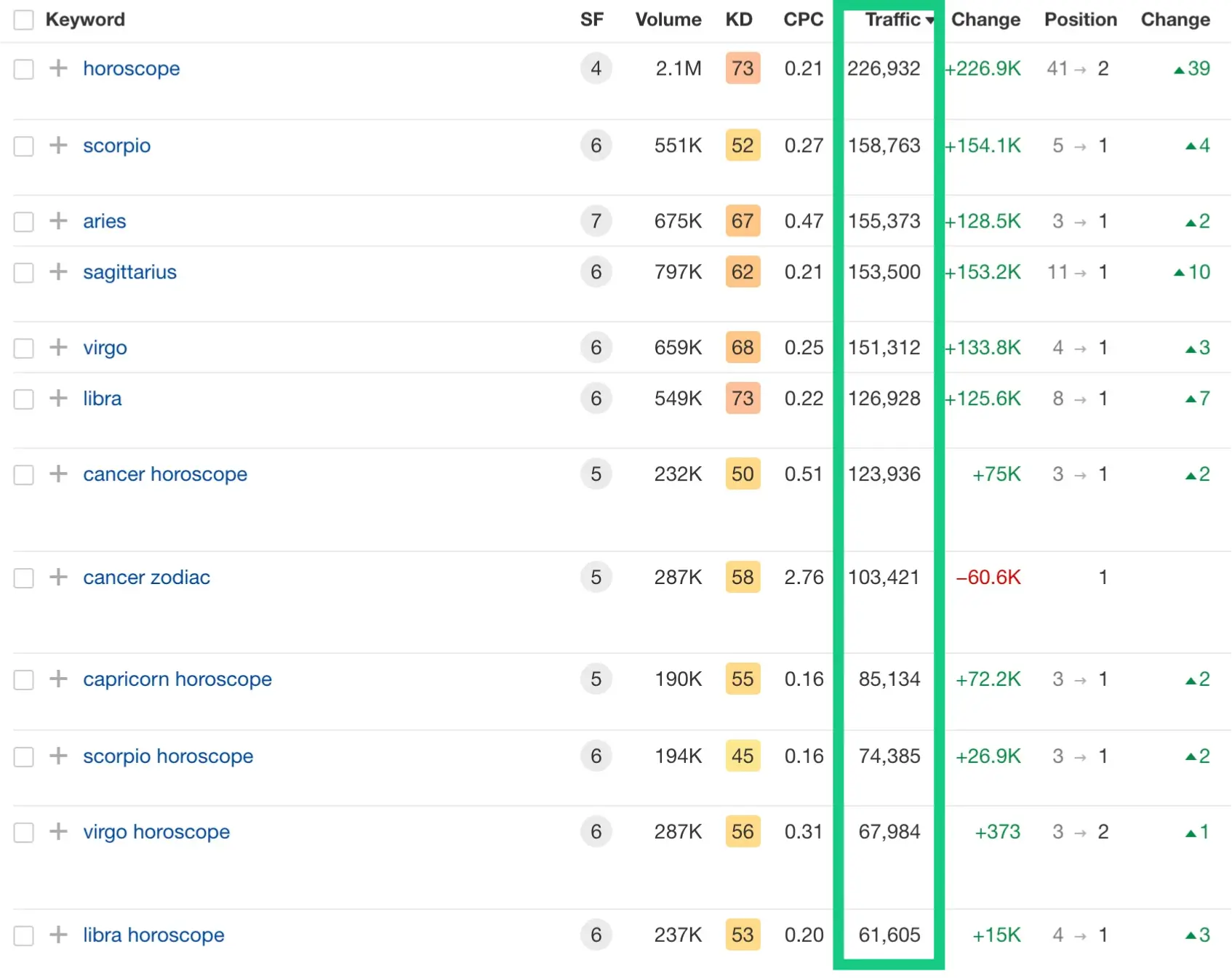Click KD score 73 for horoscope
The image size is (1232, 979).
pos(743,68)
